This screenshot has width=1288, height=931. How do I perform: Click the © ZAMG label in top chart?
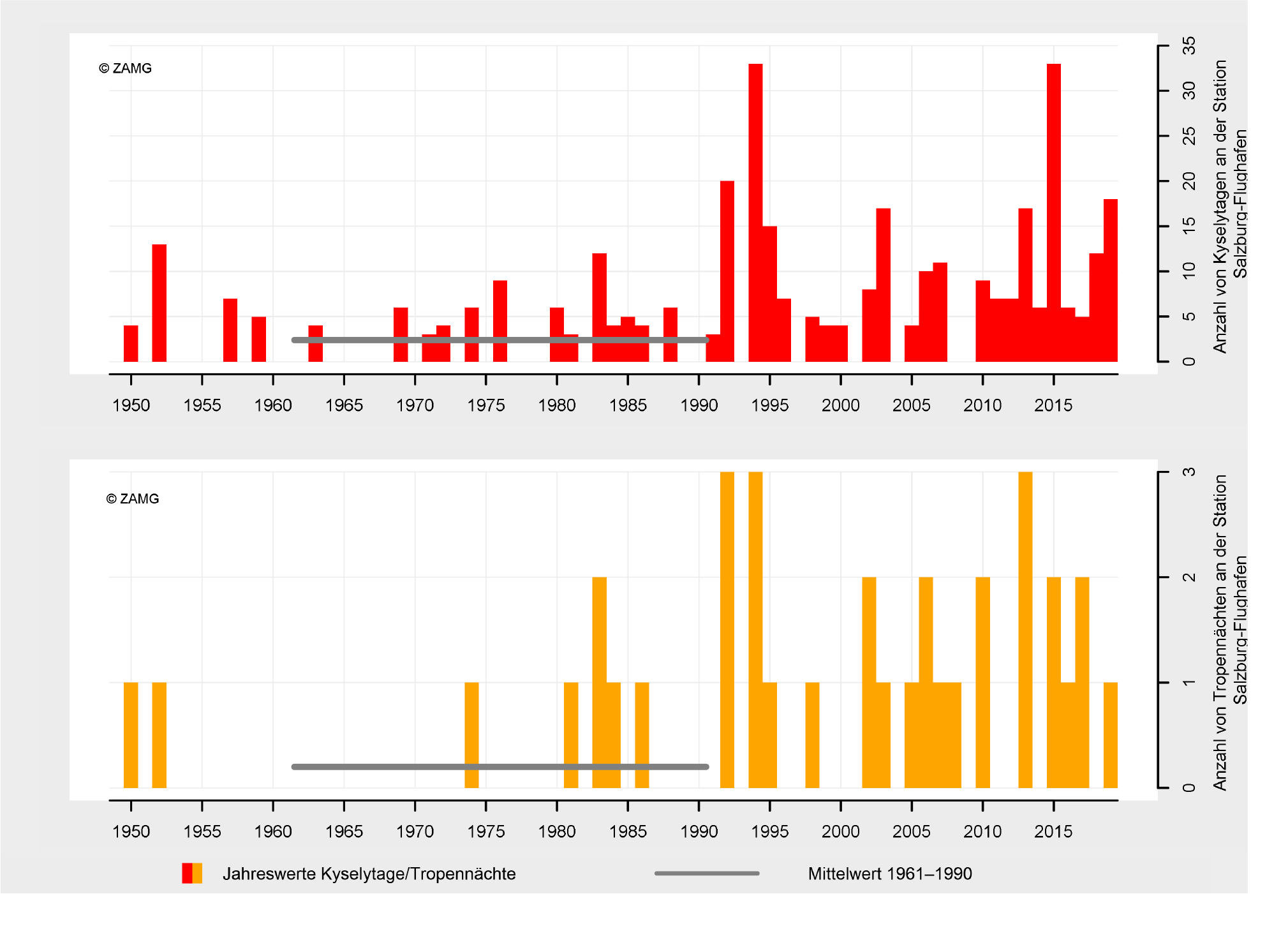pos(126,68)
